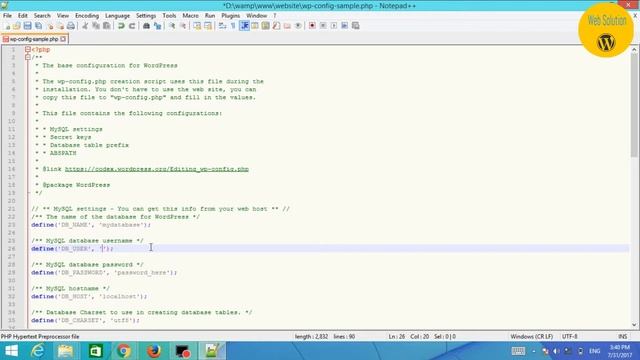The width and height of the screenshot is (640, 360).
Task: Open Find with the binoculars icon
Action: (146, 26)
